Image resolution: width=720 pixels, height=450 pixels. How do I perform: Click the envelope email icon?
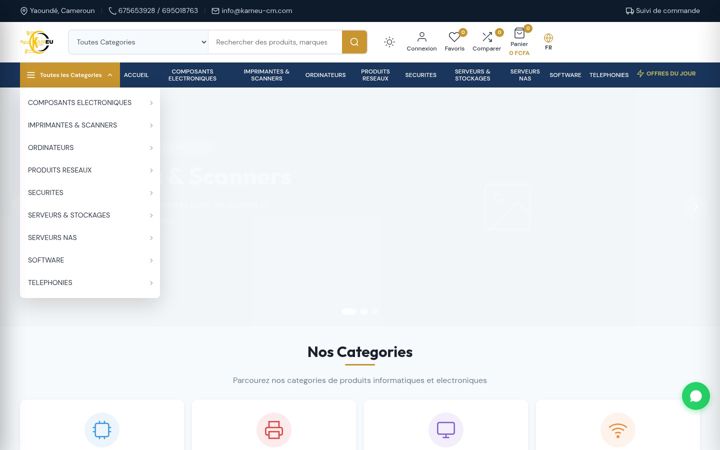click(x=215, y=11)
